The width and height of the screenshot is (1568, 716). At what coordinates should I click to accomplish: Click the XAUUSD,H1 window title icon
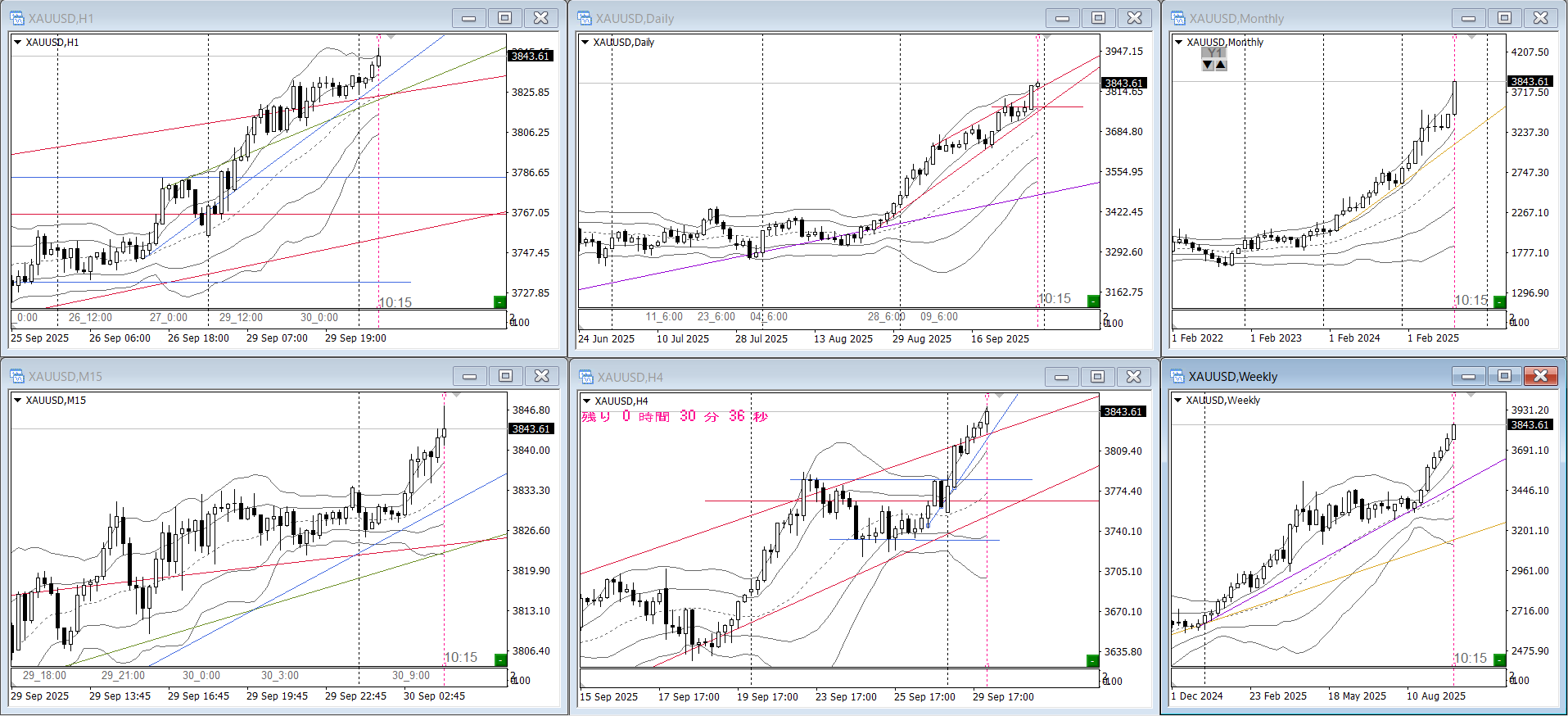(x=16, y=18)
